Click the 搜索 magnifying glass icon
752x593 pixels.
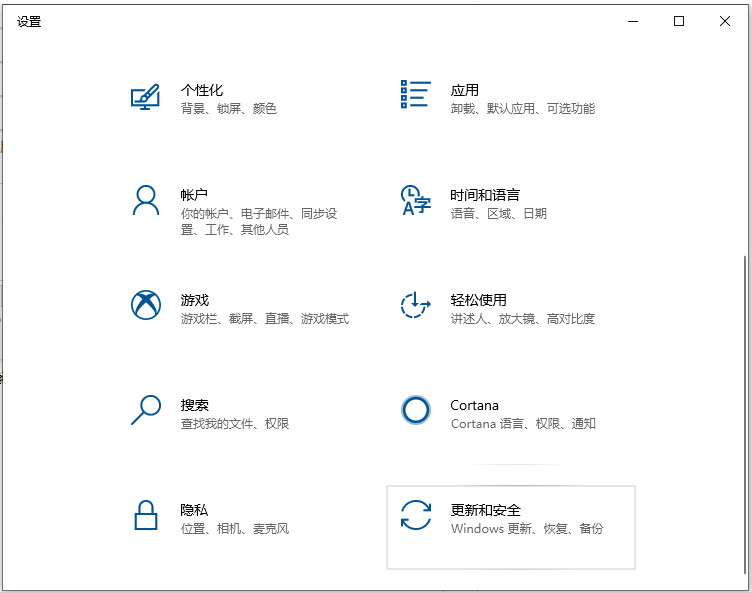pos(146,410)
